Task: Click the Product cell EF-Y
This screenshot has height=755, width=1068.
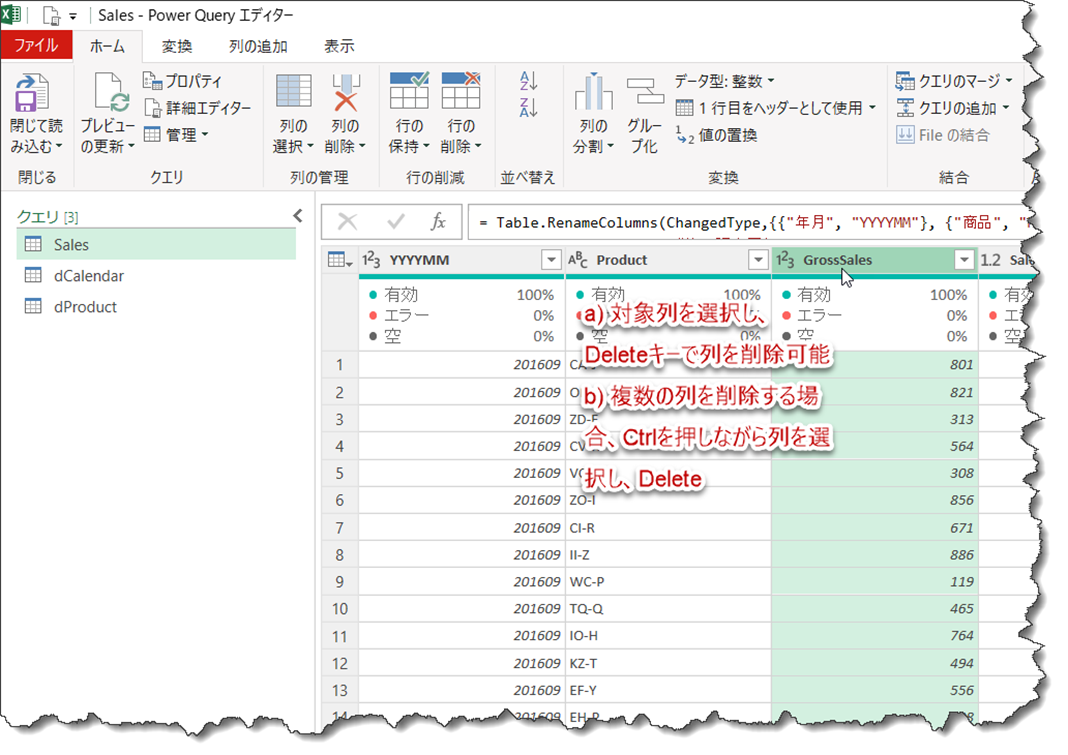Action: [x=668, y=690]
